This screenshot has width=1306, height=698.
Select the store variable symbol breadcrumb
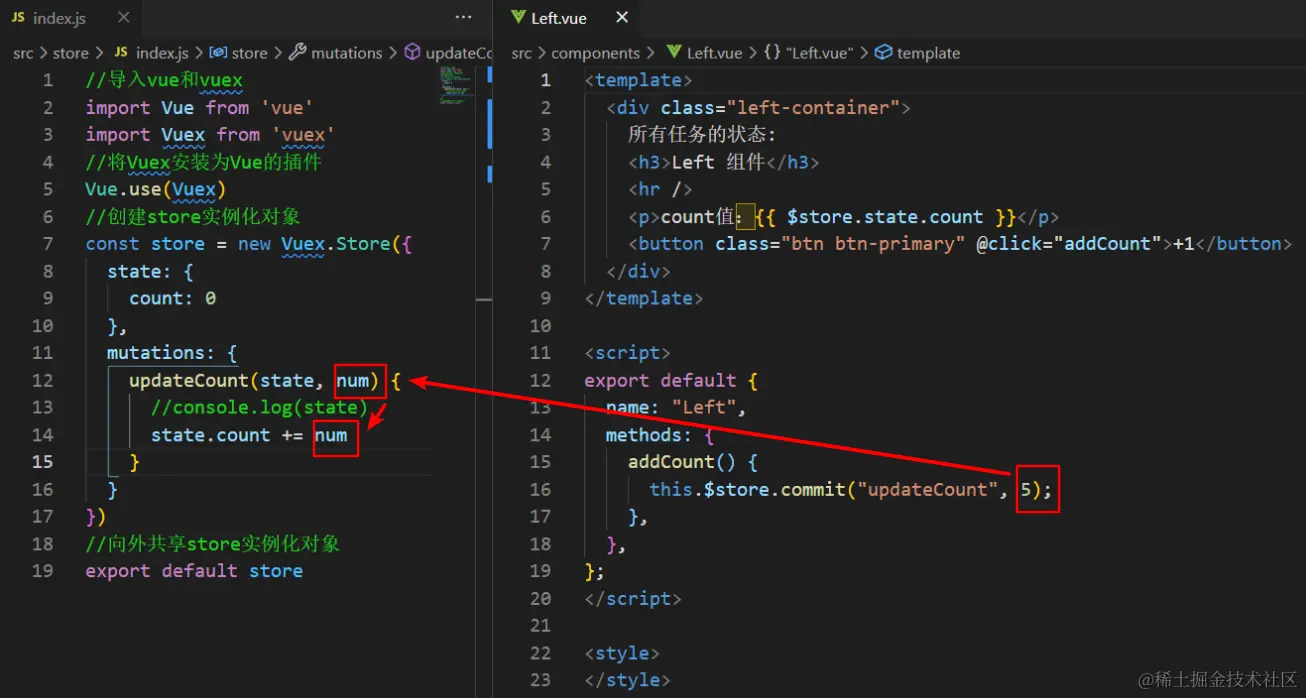click(x=239, y=53)
